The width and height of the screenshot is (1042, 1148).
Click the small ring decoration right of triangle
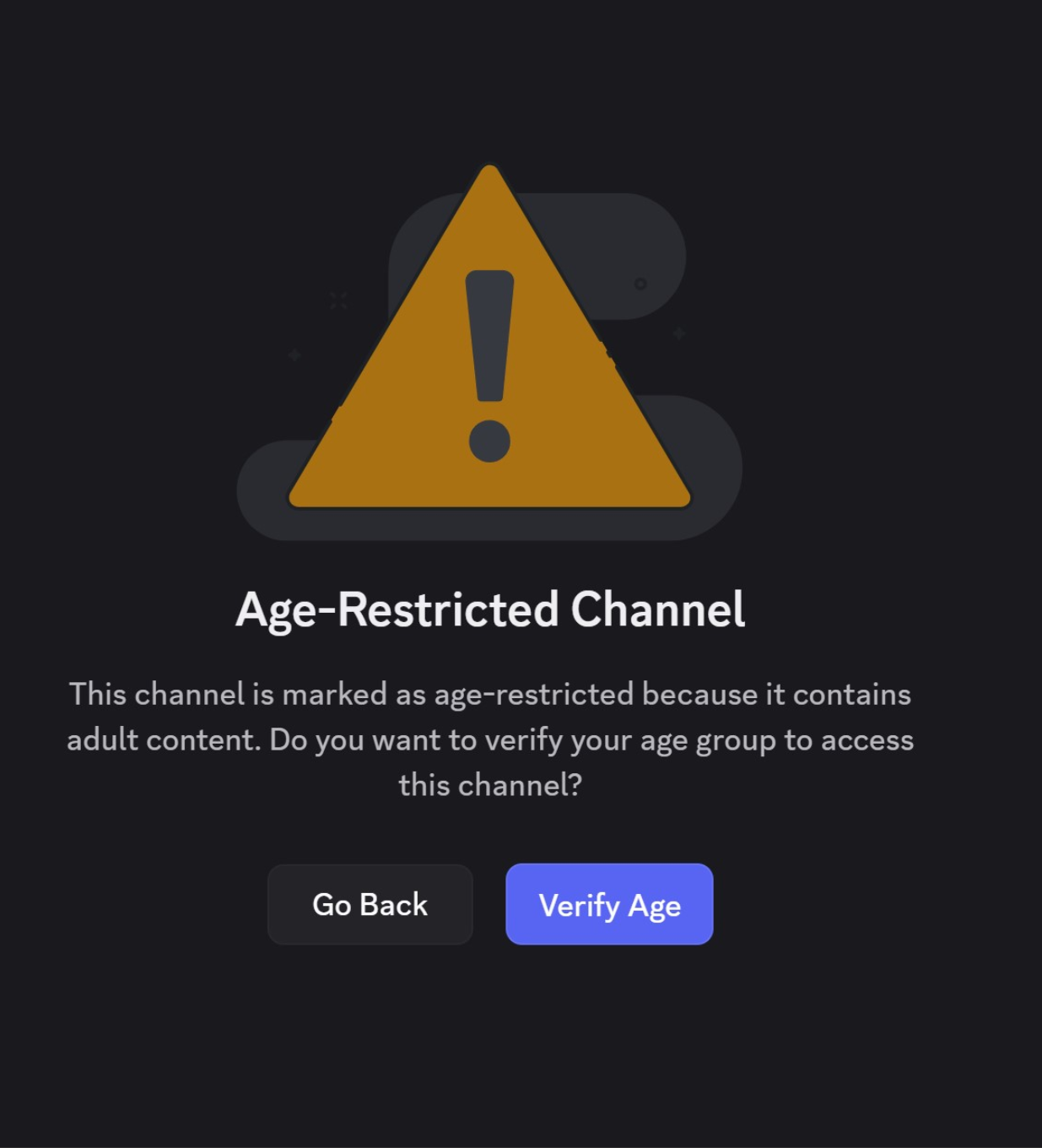point(640,284)
